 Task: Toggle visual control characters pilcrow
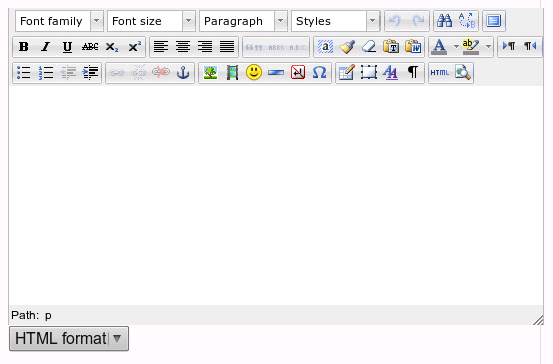coord(413,73)
